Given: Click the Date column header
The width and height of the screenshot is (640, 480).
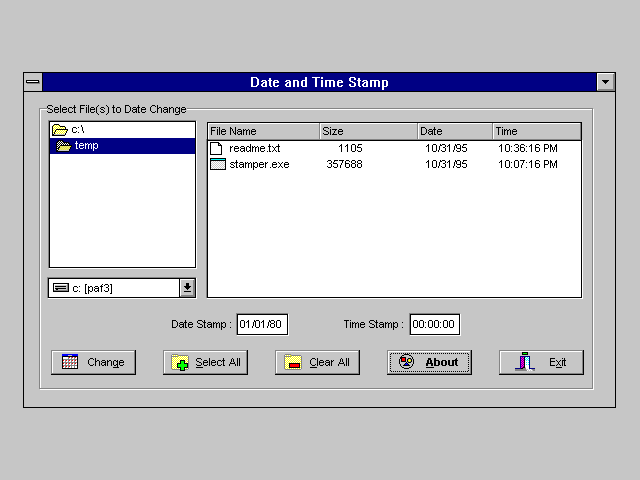Looking at the screenshot, I should 454,131.
